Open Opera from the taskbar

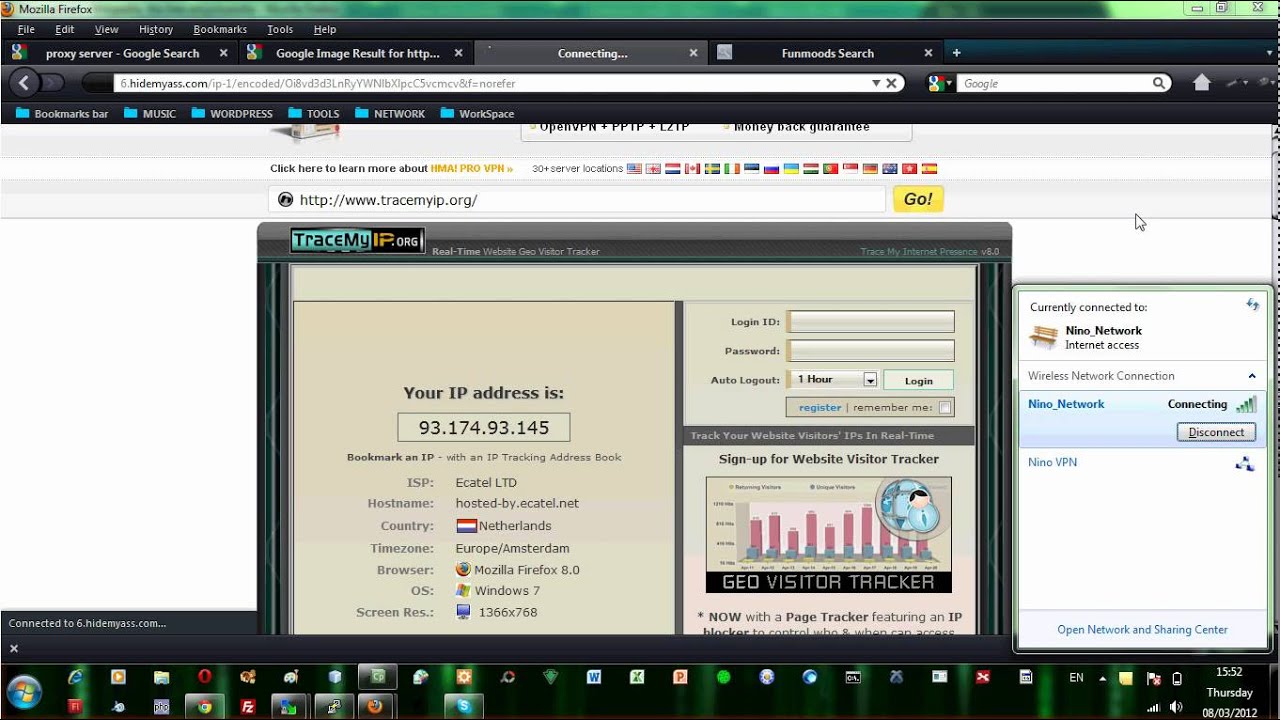205,677
